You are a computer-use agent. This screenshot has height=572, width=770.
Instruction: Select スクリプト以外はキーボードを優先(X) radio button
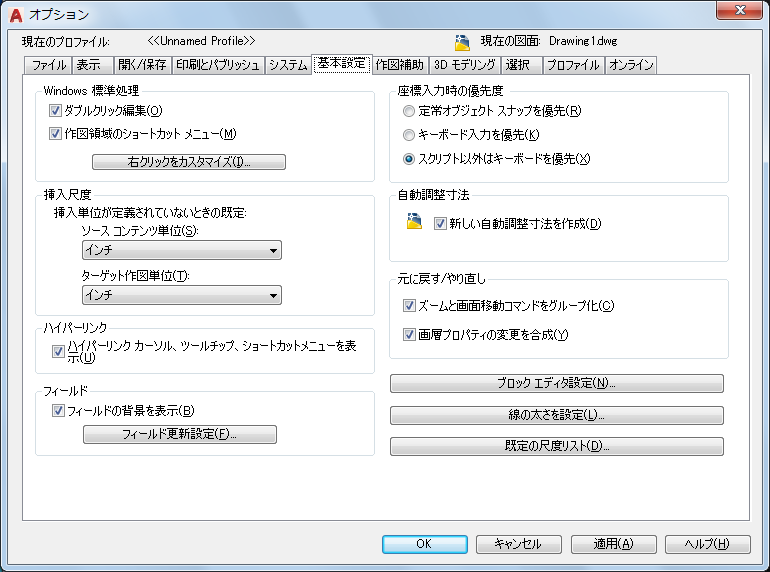tap(409, 159)
